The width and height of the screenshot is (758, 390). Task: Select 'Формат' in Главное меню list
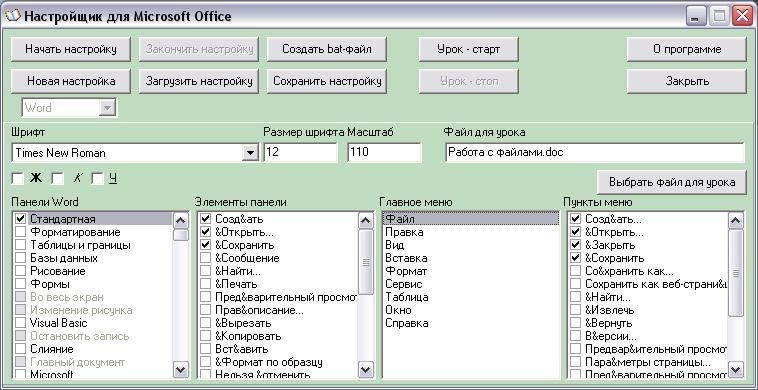tap(471, 271)
